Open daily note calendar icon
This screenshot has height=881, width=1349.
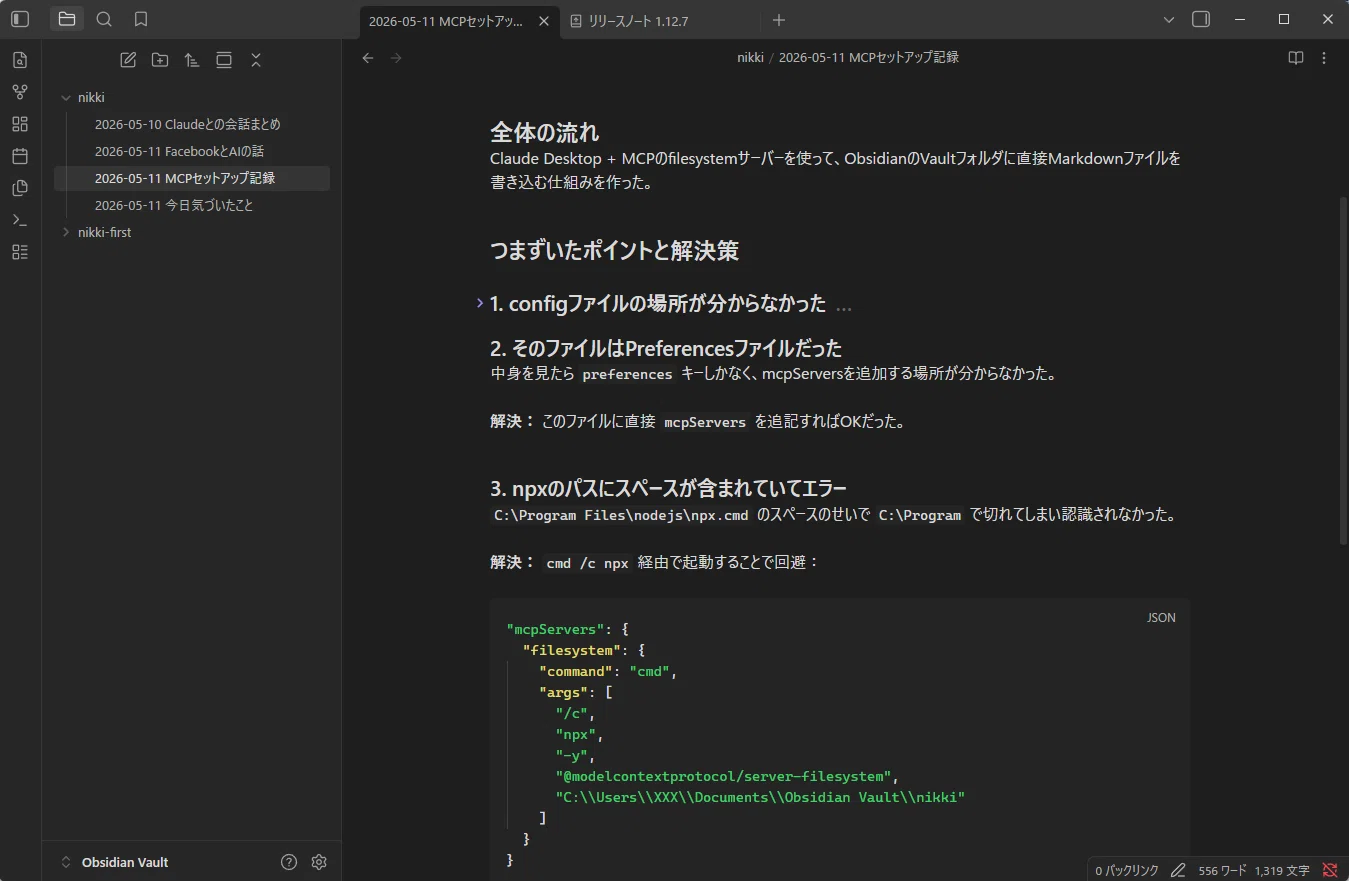click(20, 156)
